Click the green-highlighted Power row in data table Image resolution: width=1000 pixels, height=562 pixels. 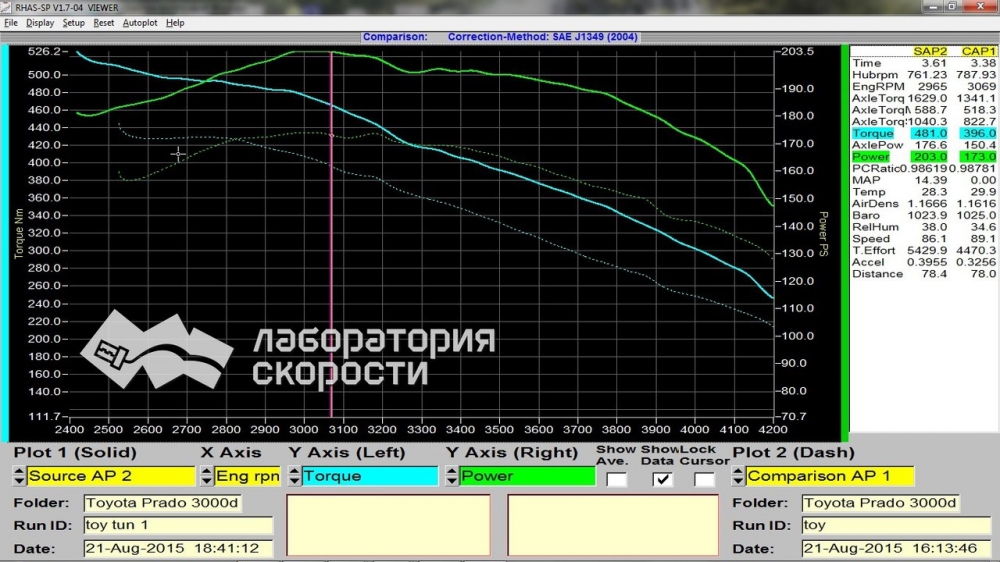click(x=922, y=157)
